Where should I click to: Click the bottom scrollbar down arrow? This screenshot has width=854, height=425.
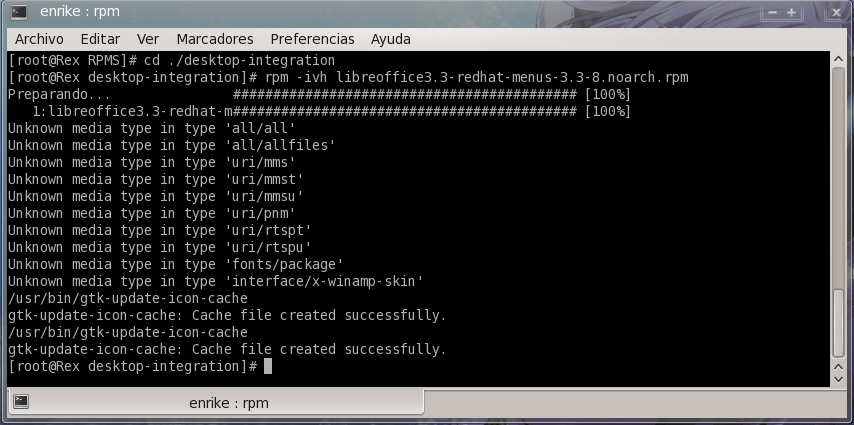839,379
